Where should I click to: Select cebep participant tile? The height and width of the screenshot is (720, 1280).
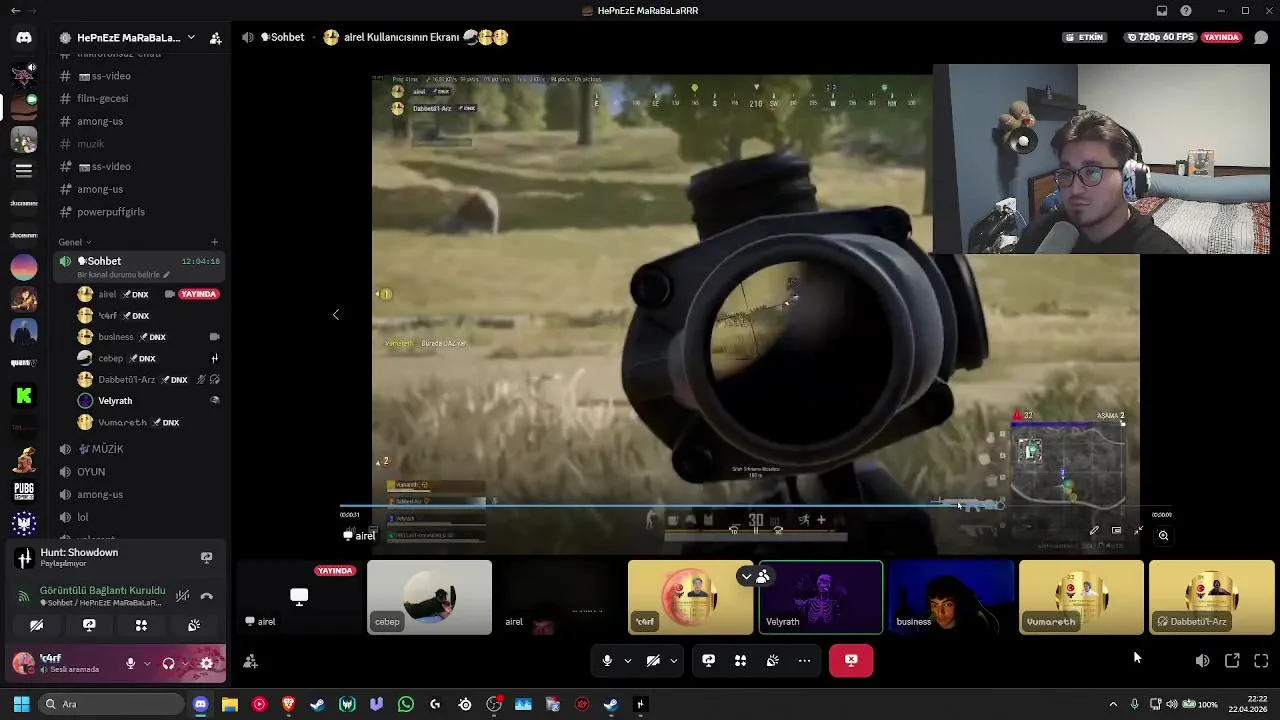click(429, 597)
